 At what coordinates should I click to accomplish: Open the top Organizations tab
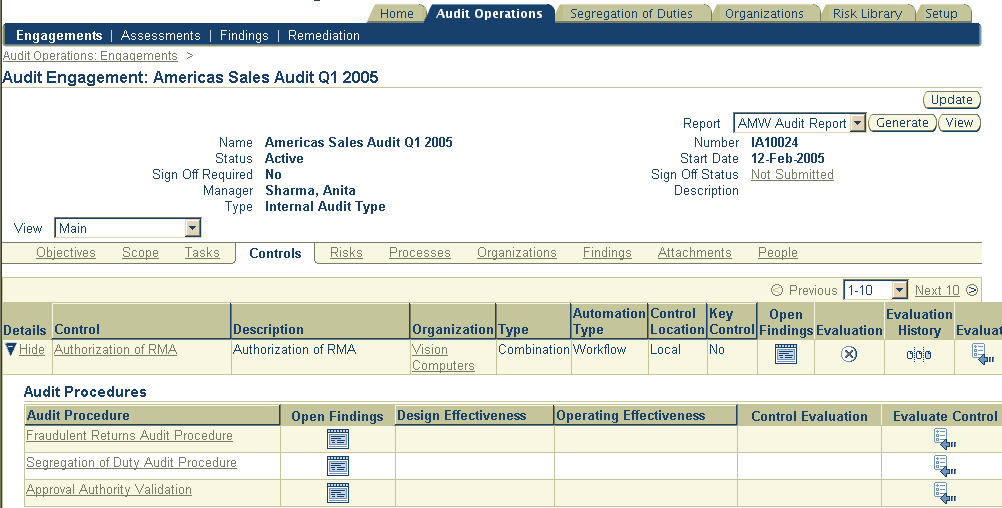(x=764, y=13)
